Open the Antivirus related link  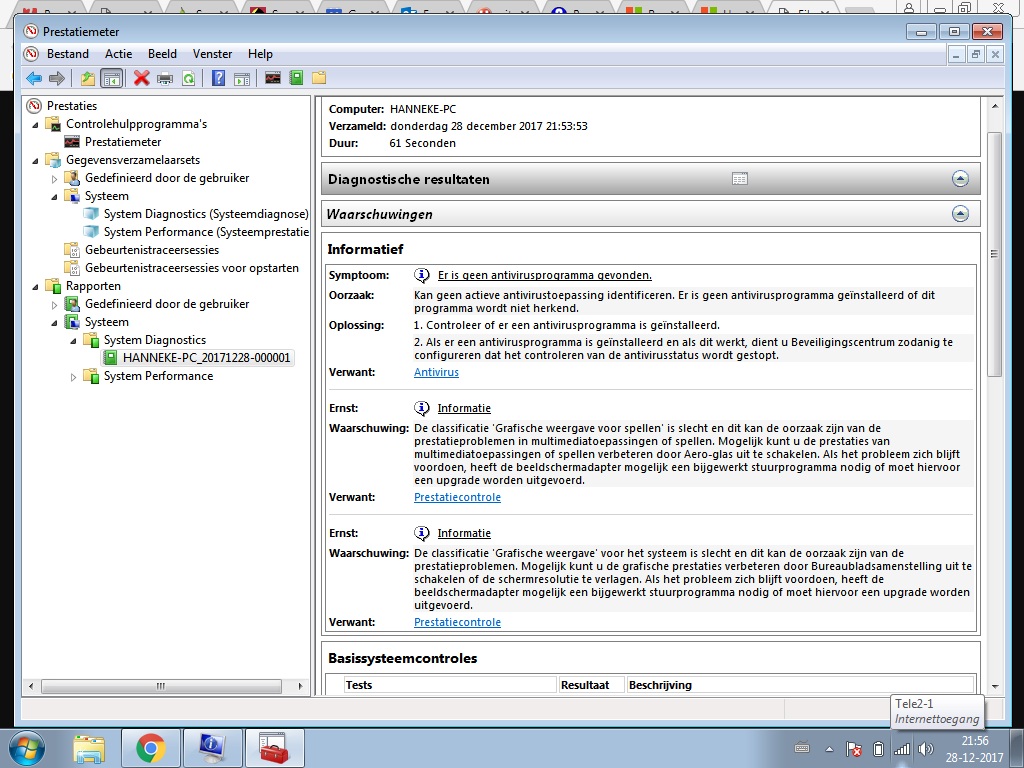(x=436, y=372)
